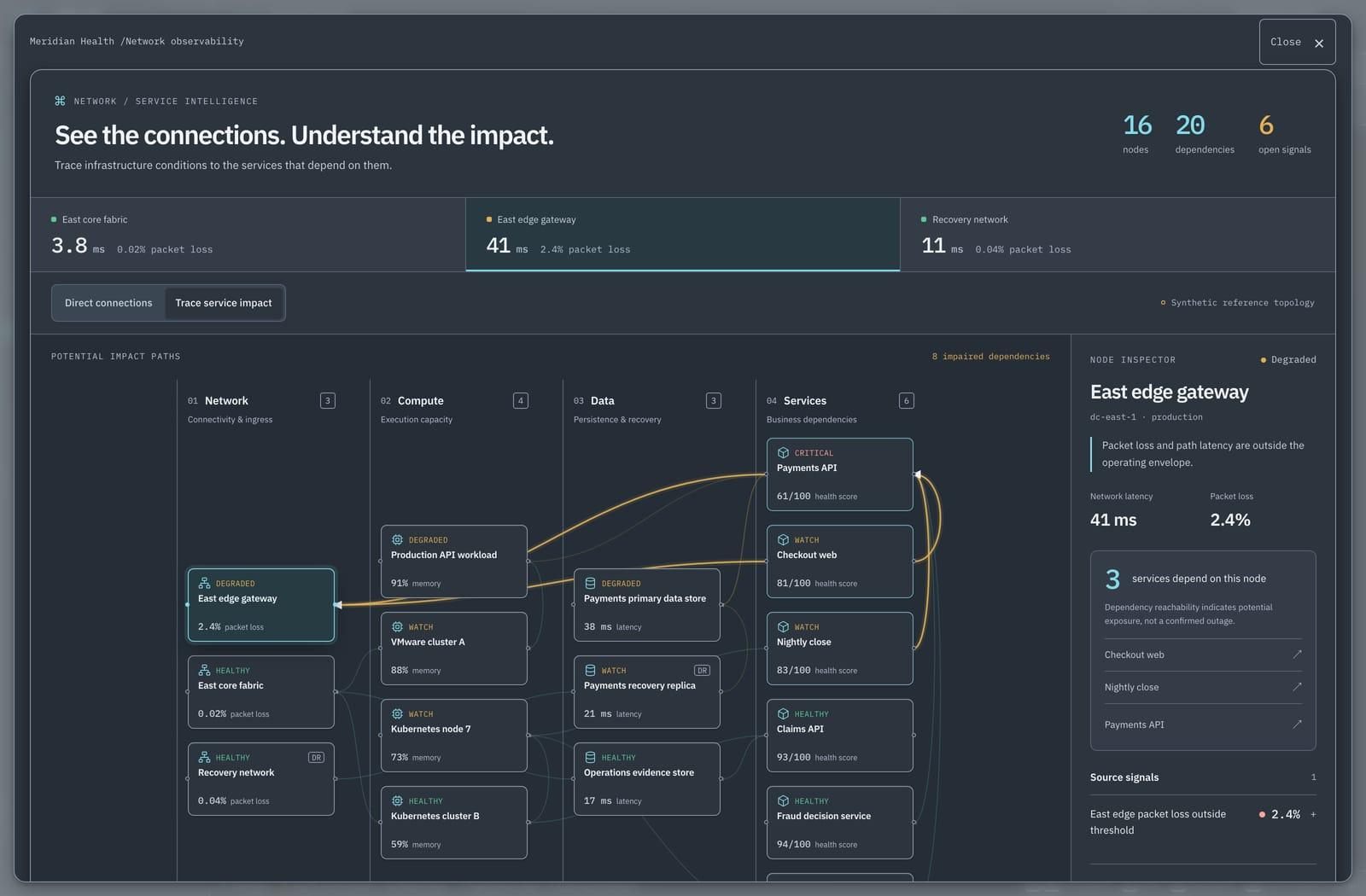Click the Production API workload chip icon
Screen dimensions: 1366x896
click(397, 540)
